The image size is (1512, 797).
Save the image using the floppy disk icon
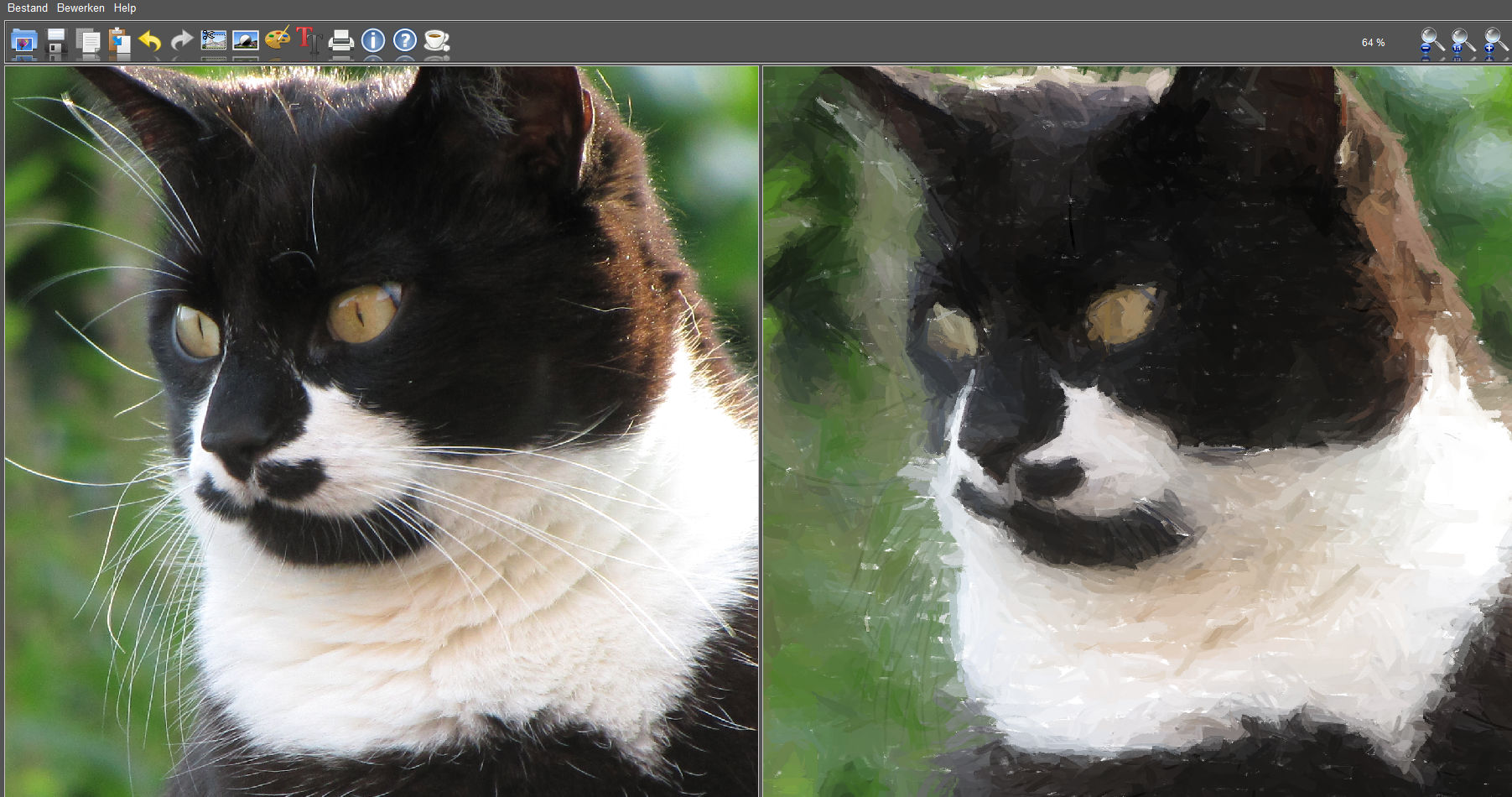click(56, 42)
